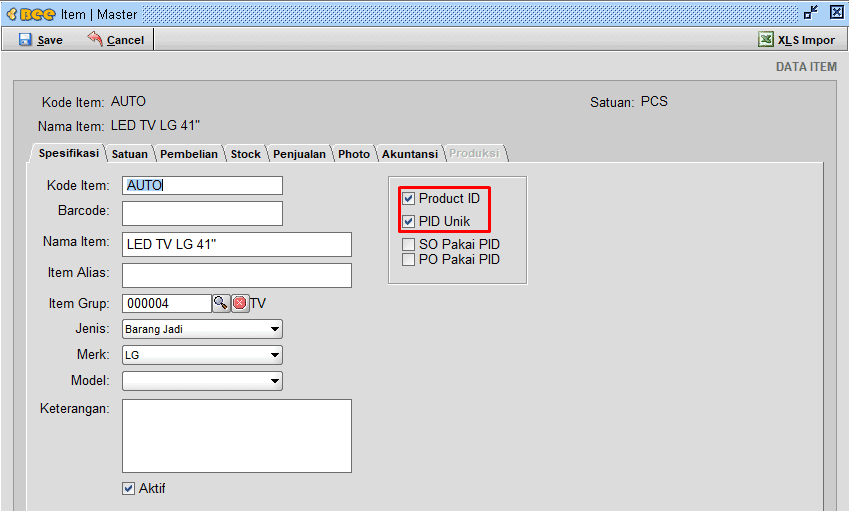Expand the Merk dropdown showing LG
The height and width of the screenshot is (511, 849).
202,355
